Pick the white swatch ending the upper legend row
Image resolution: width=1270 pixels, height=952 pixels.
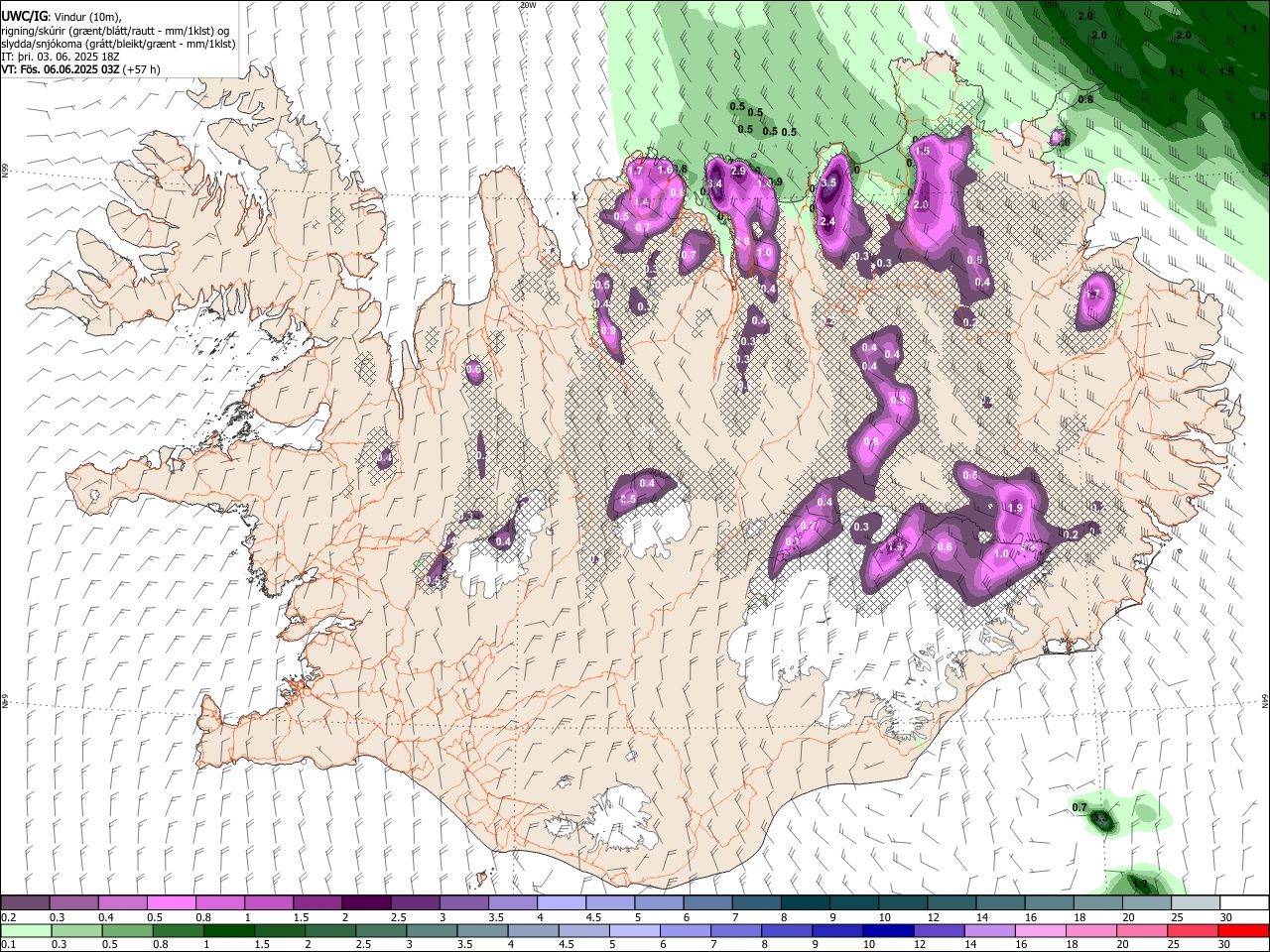click(x=1244, y=902)
